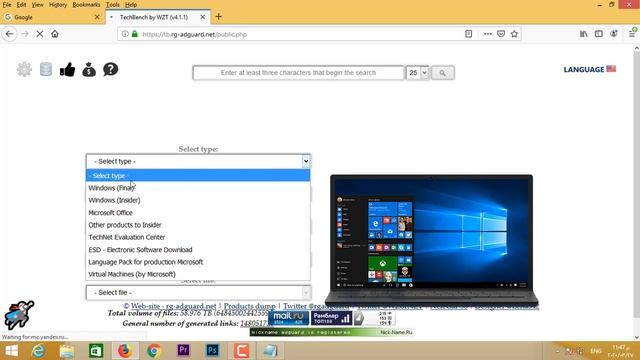Close the TechBench tab

point(202,17)
